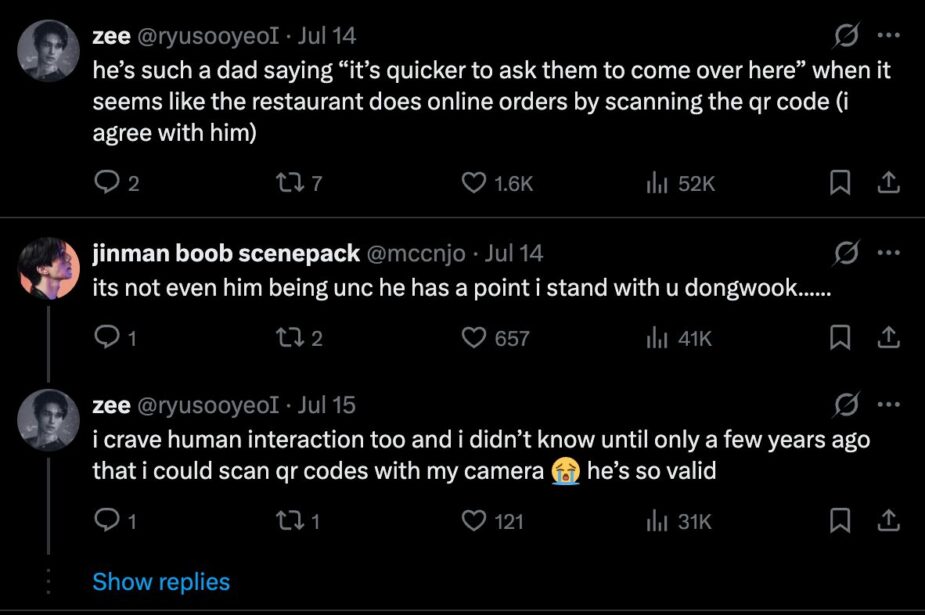Bookmark zee's Jul 14 tweet
Screen dimensions: 925x615
(839, 183)
